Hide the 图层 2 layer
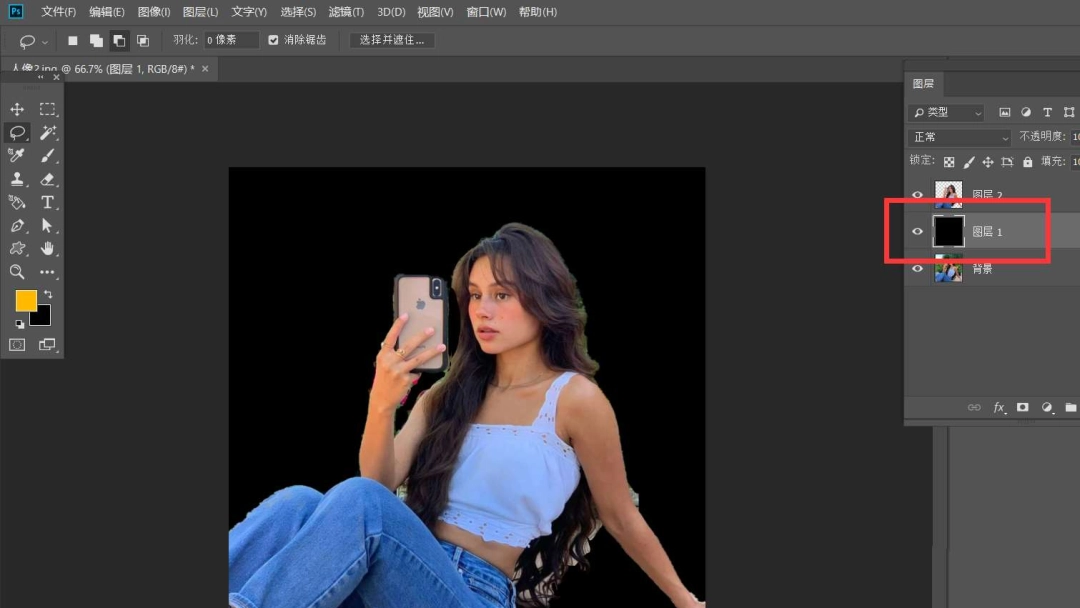The width and height of the screenshot is (1080, 608). 917,195
